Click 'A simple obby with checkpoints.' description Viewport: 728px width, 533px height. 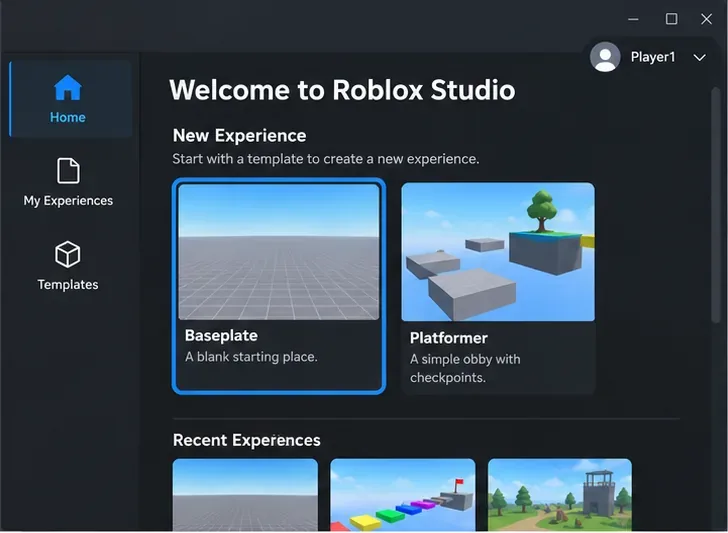pos(465,368)
